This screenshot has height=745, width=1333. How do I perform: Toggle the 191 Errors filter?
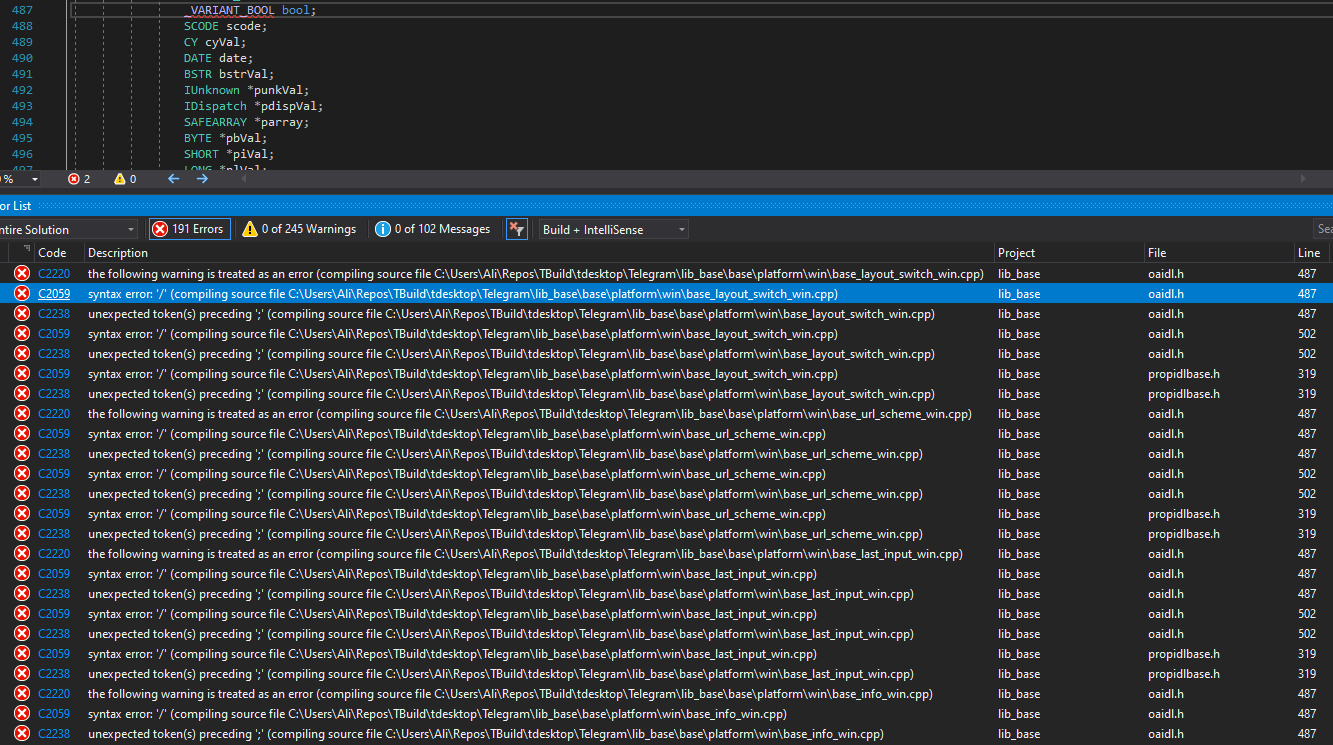[x=189, y=228]
